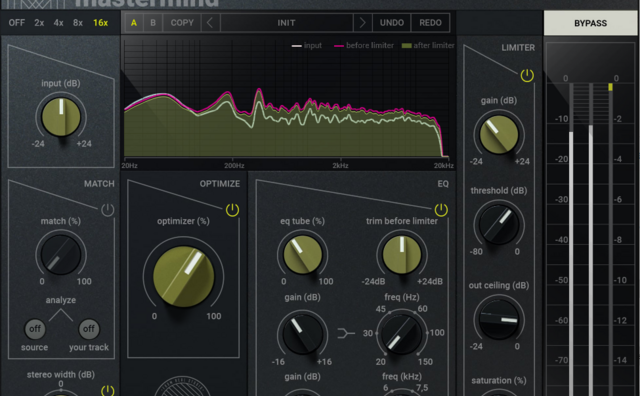Screen dimensions: 640x396
Task: Select 4x oversampling
Action: (x=58, y=23)
